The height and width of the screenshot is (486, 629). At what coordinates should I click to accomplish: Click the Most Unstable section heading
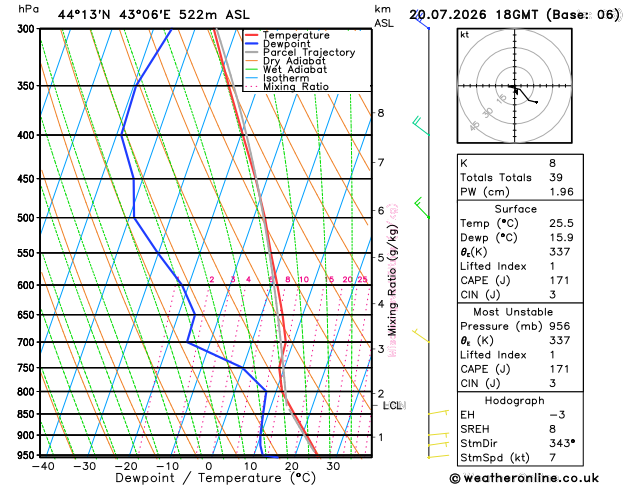coord(513,312)
